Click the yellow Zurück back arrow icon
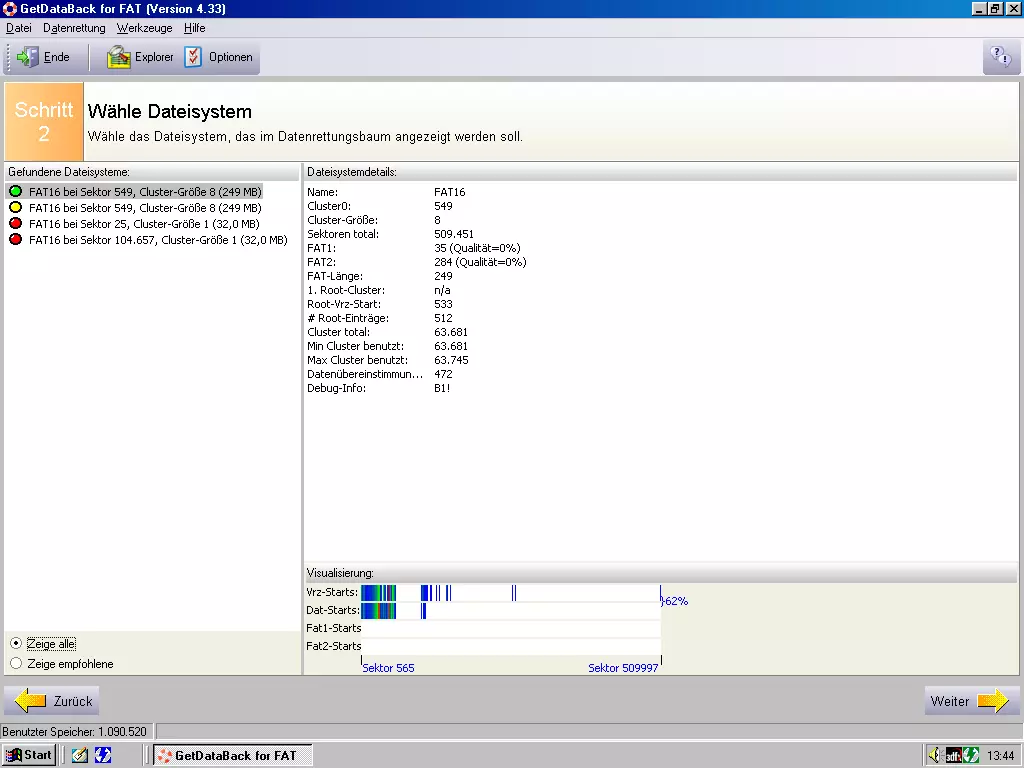The height and width of the screenshot is (768, 1024). coord(30,701)
